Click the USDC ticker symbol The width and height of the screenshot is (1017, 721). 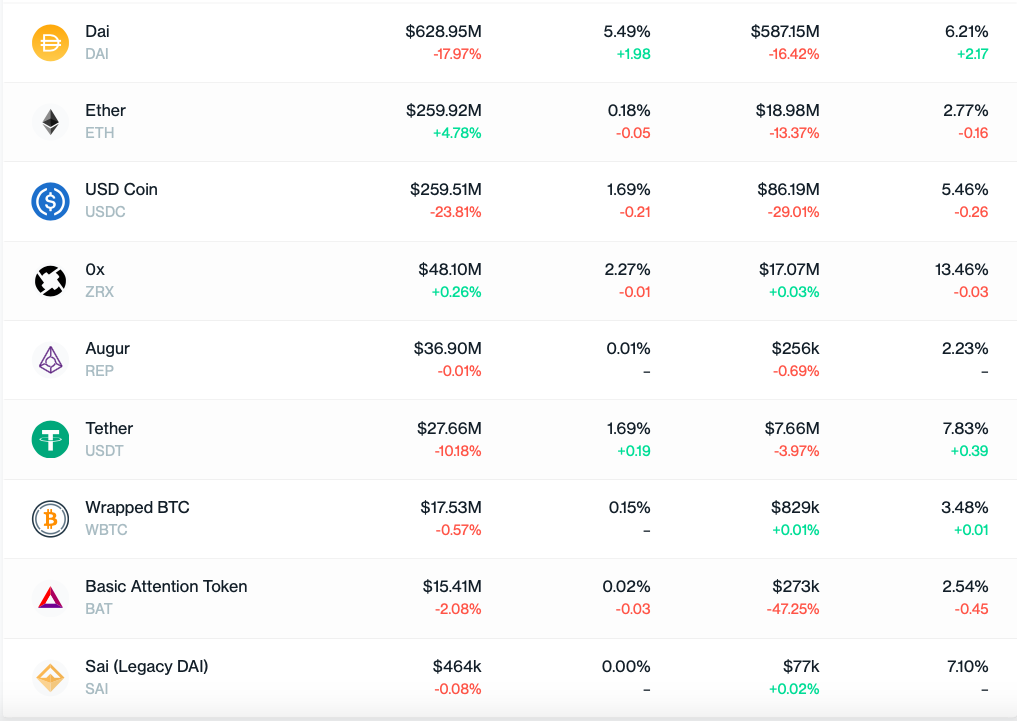pos(105,212)
